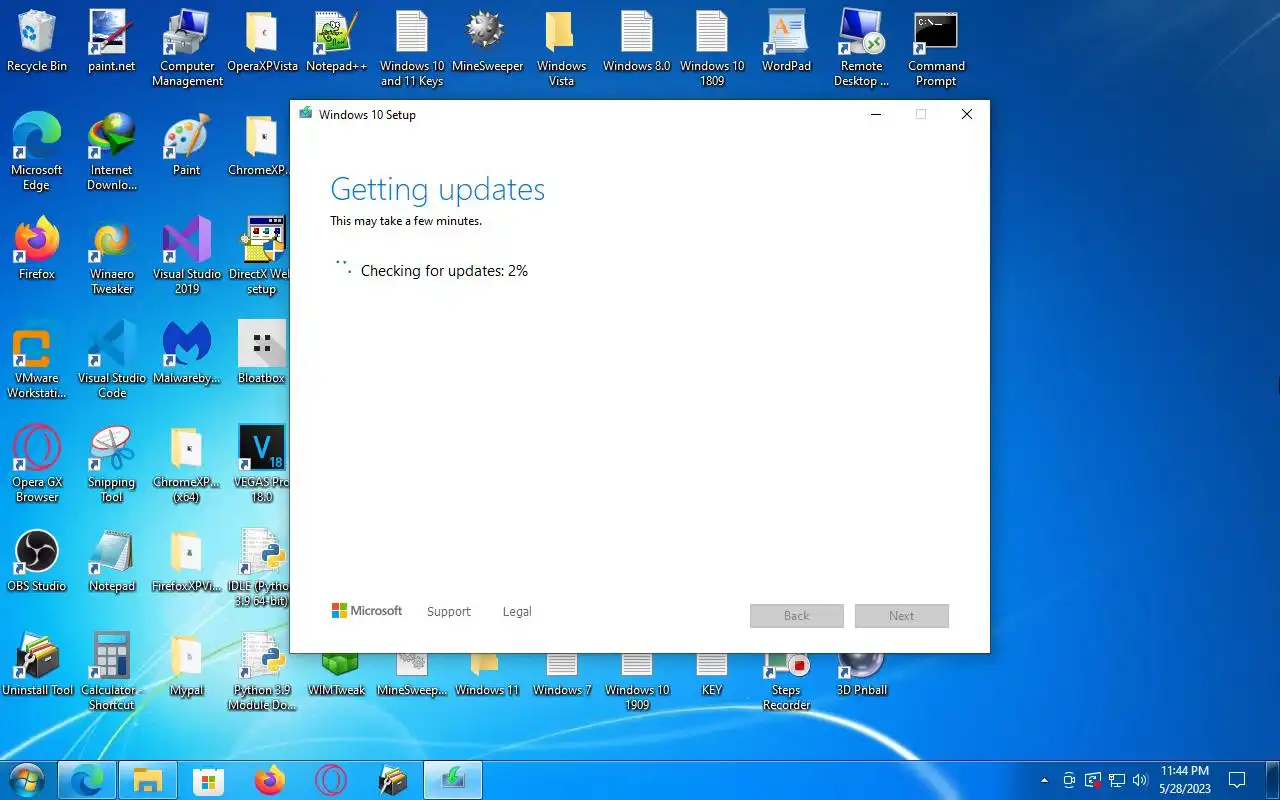This screenshot has height=800, width=1280.
Task: Select the Windows 7 text file
Action: coord(562,675)
